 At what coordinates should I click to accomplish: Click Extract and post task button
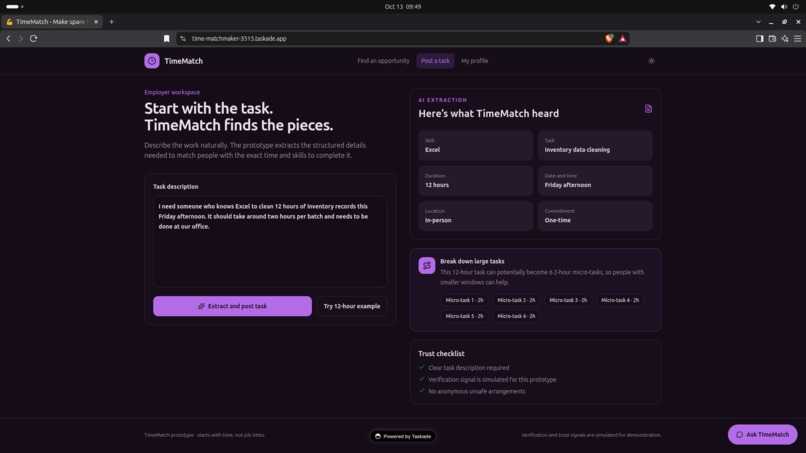click(x=232, y=306)
